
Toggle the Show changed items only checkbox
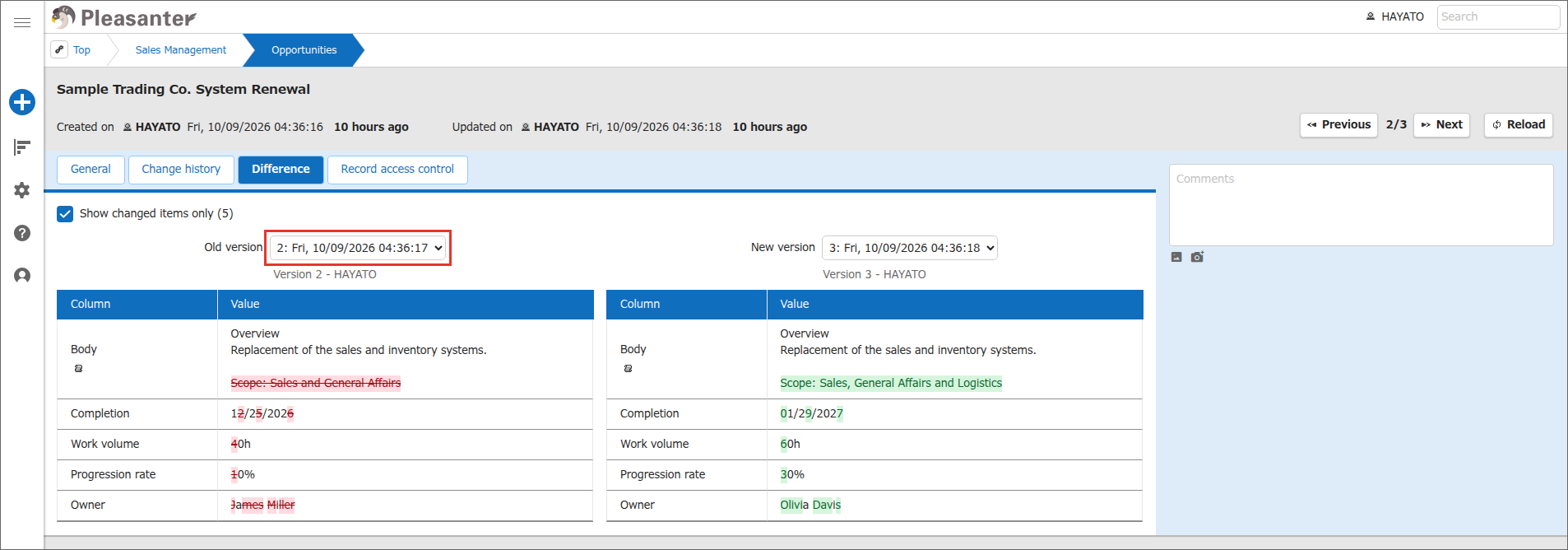(65, 214)
